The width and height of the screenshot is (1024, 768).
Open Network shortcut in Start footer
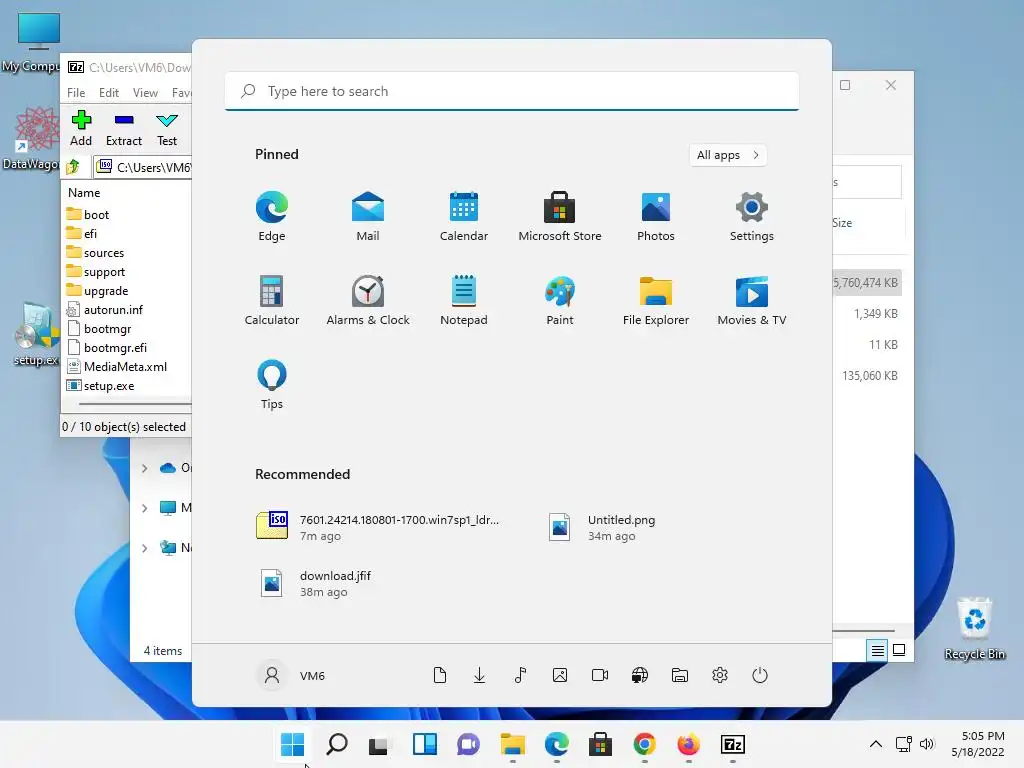tap(640, 675)
